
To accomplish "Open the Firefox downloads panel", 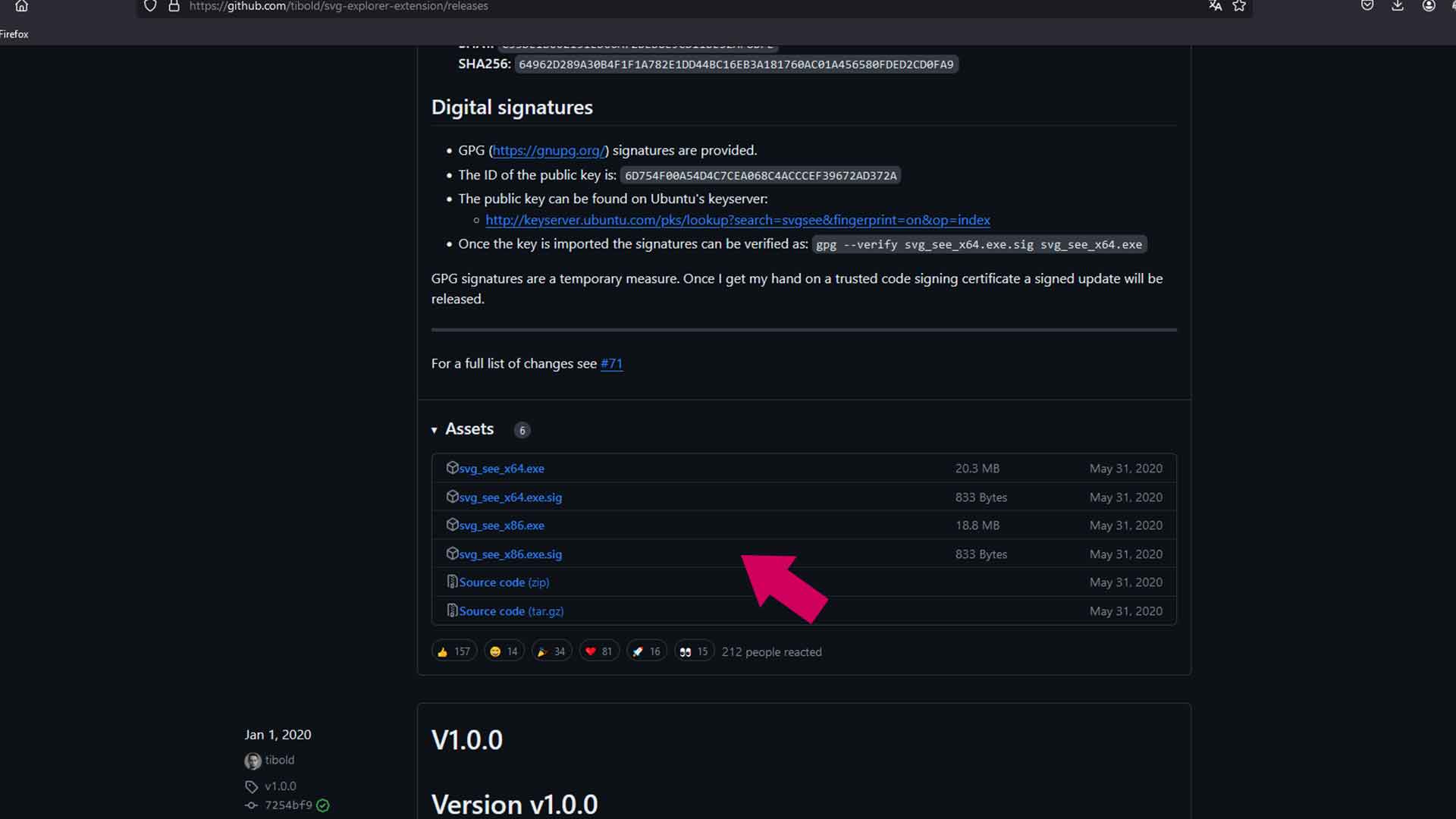I will point(1398,6).
